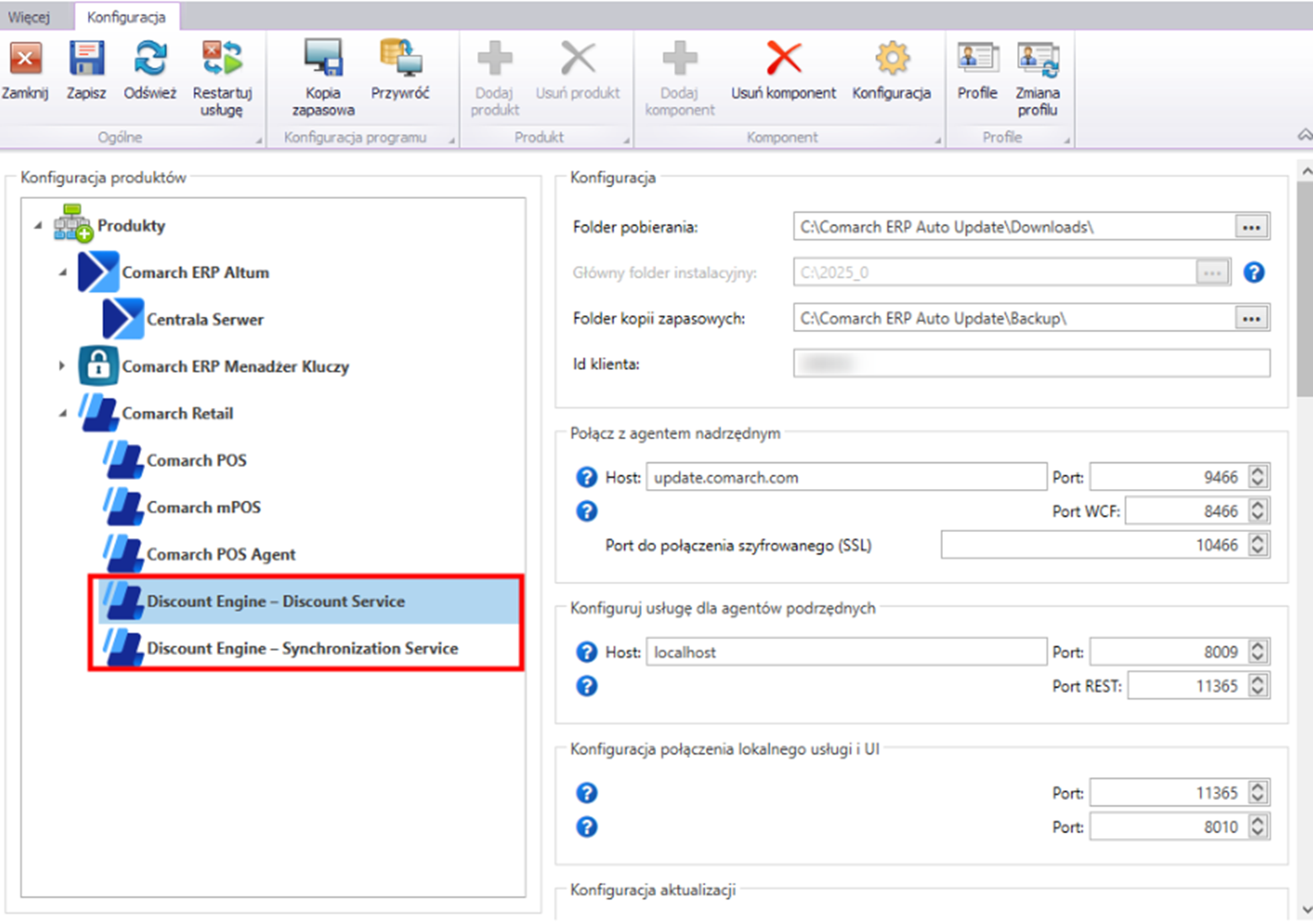Collapse the Comarch Retail node
The height and width of the screenshot is (924, 1313).
click(x=62, y=413)
